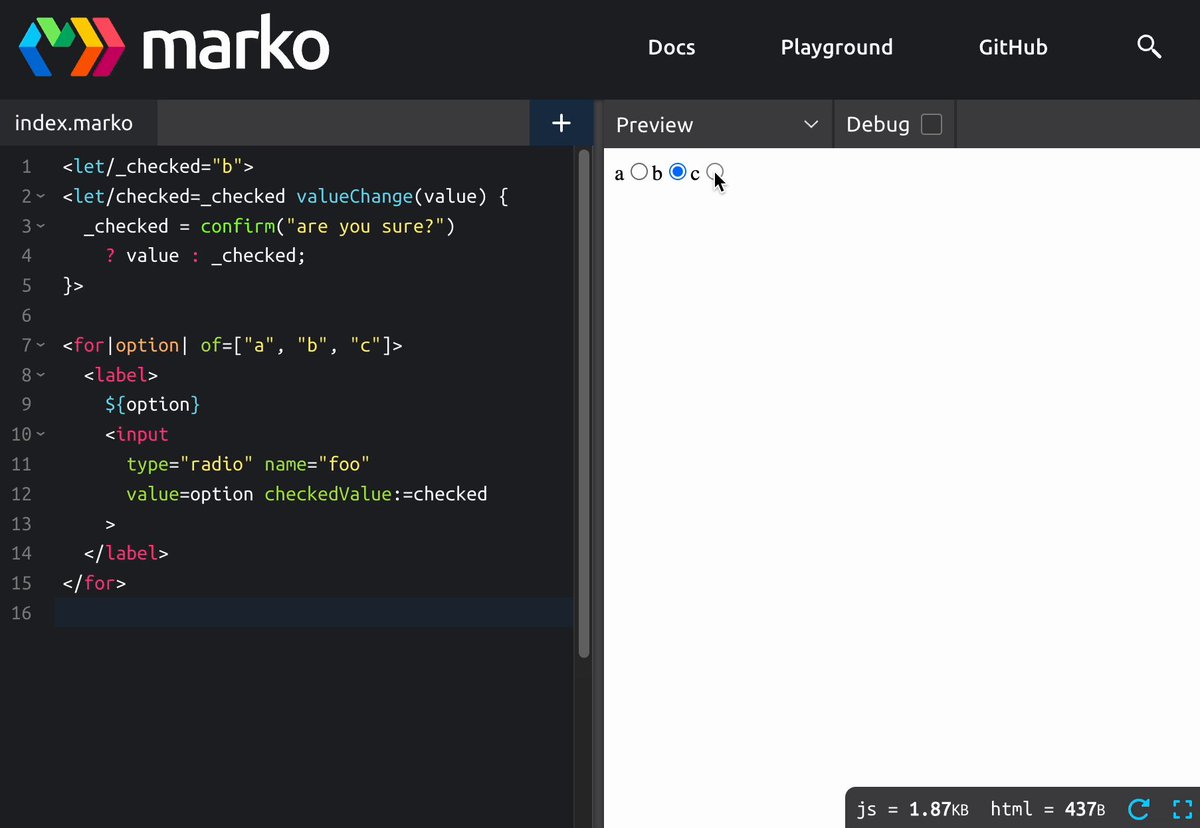Fold the label block at line 8

(x=41, y=375)
